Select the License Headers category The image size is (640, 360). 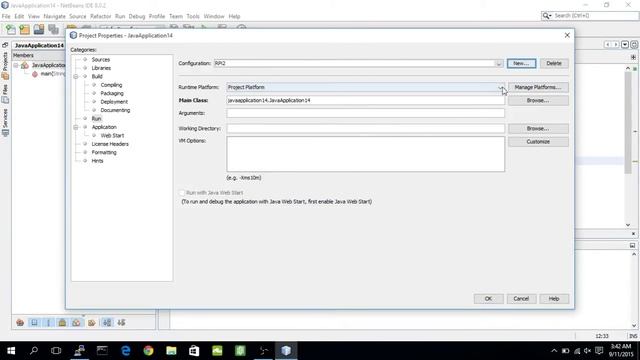pyautogui.click(x=110, y=144)
